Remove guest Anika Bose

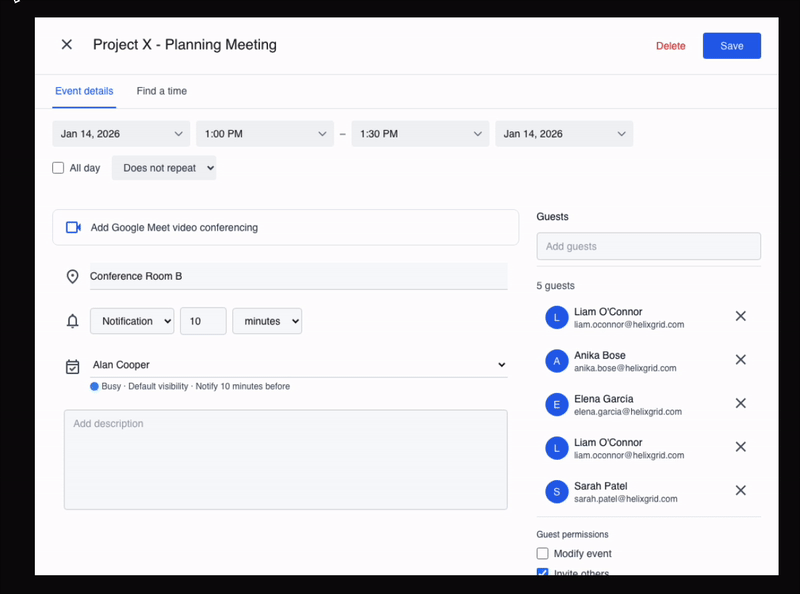tap(740, 360)
